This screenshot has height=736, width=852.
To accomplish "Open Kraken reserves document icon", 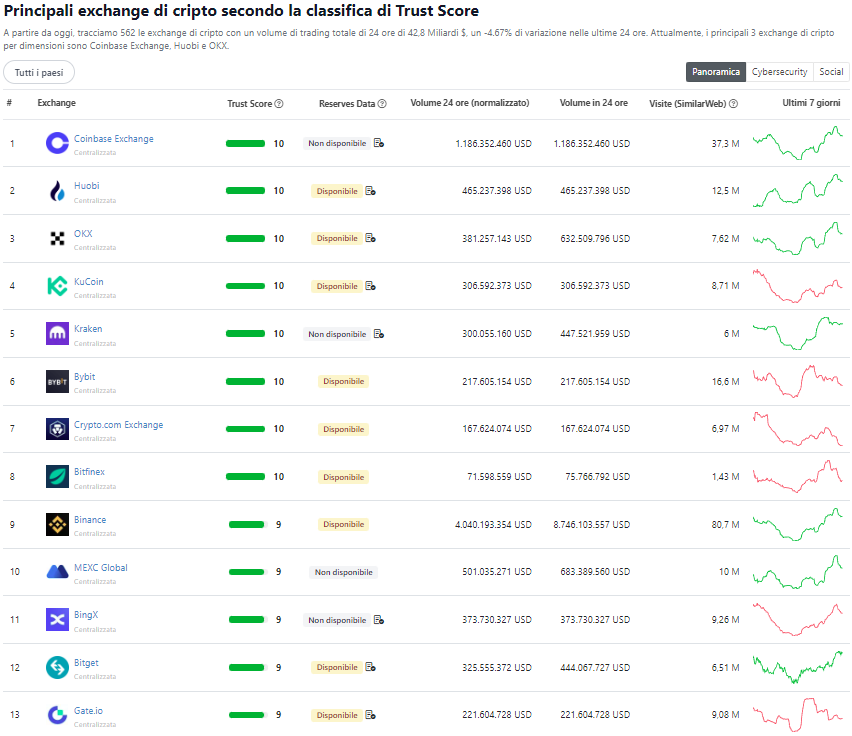I will pos(379,334).
